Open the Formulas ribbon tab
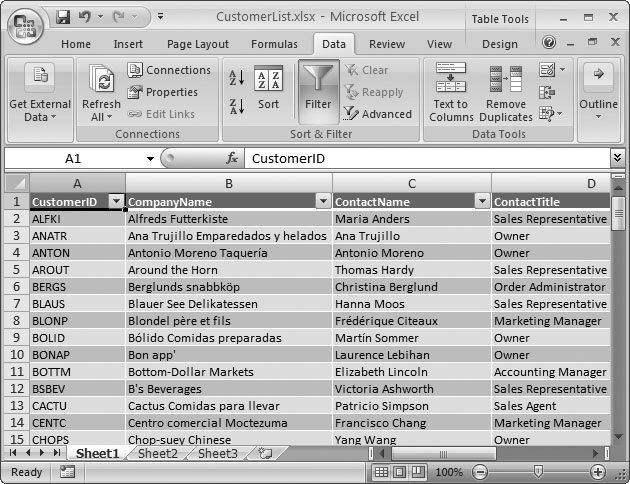The image size is (630, 484). (274, 44)
